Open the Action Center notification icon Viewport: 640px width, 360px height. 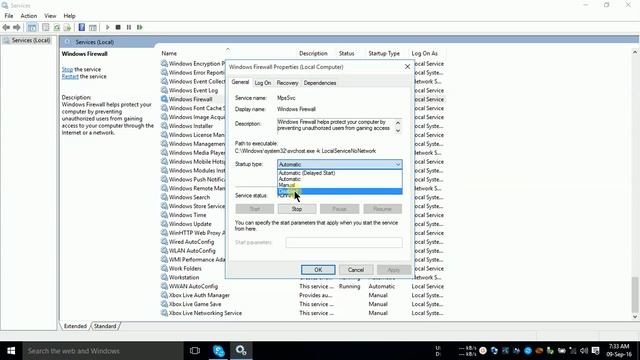(596, 351)
